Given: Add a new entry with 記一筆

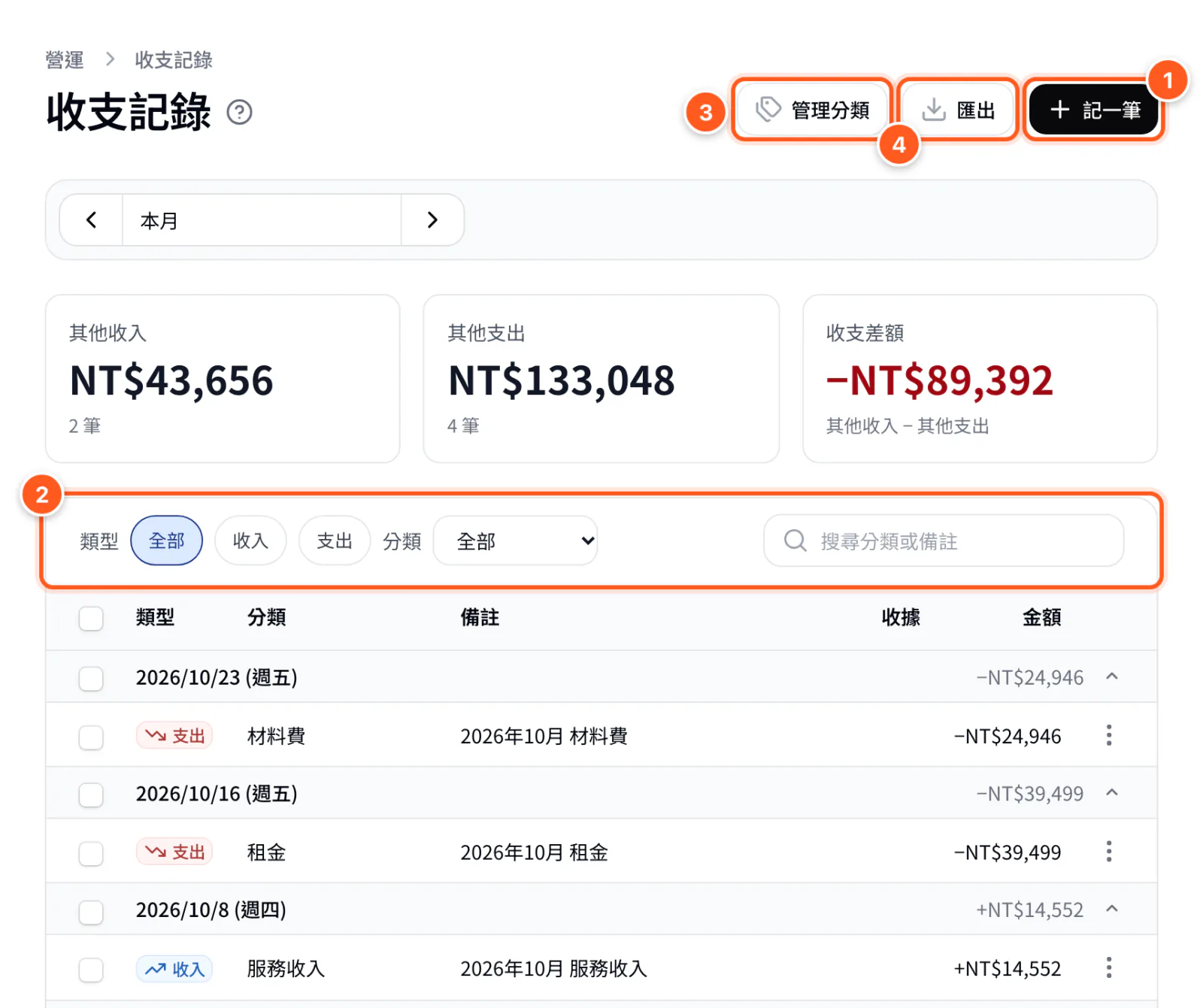Looking at the screenshot, I should click(1094, 110).
